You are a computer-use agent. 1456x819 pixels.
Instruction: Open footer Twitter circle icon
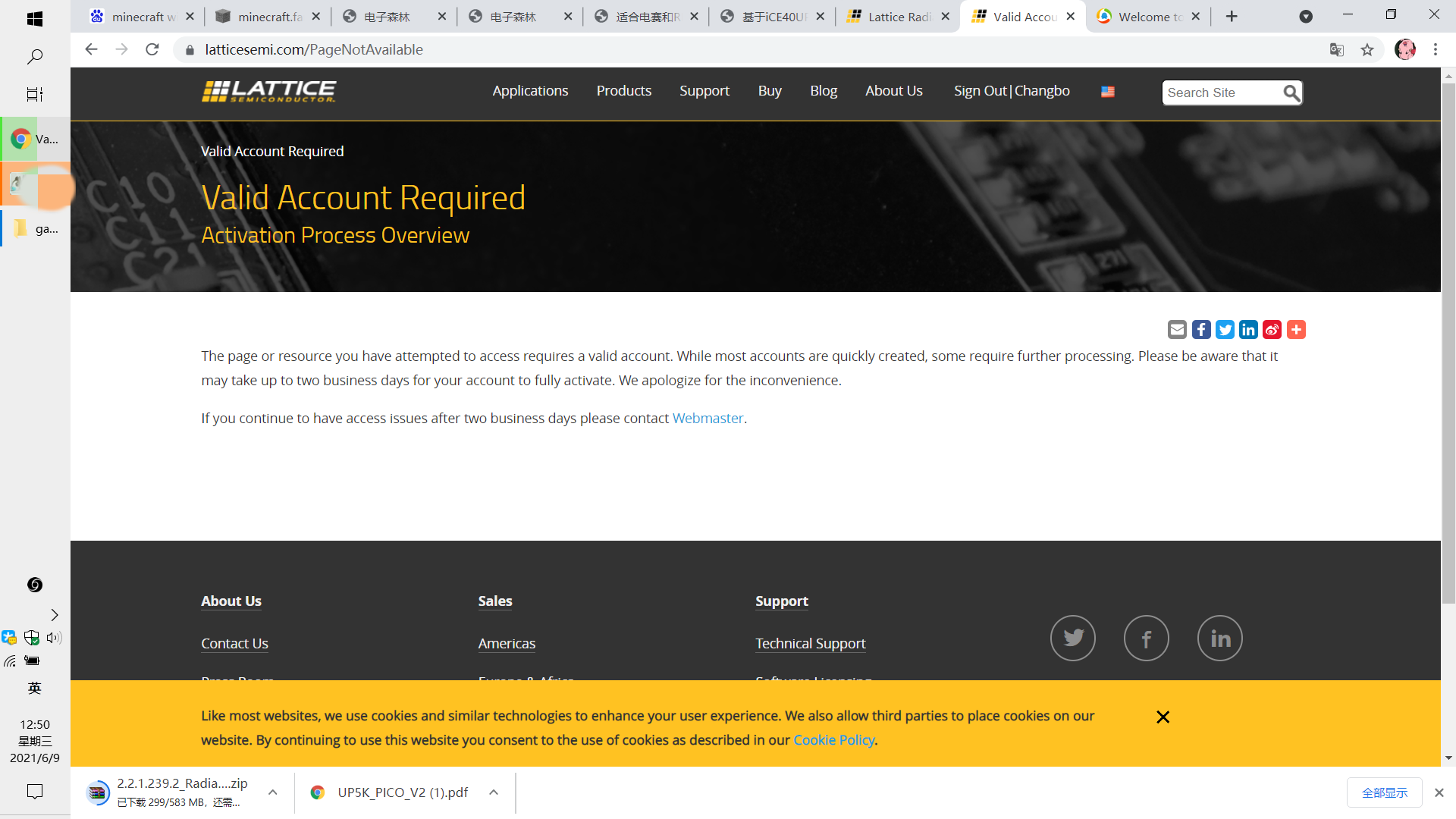click(x=1072, y=638)
